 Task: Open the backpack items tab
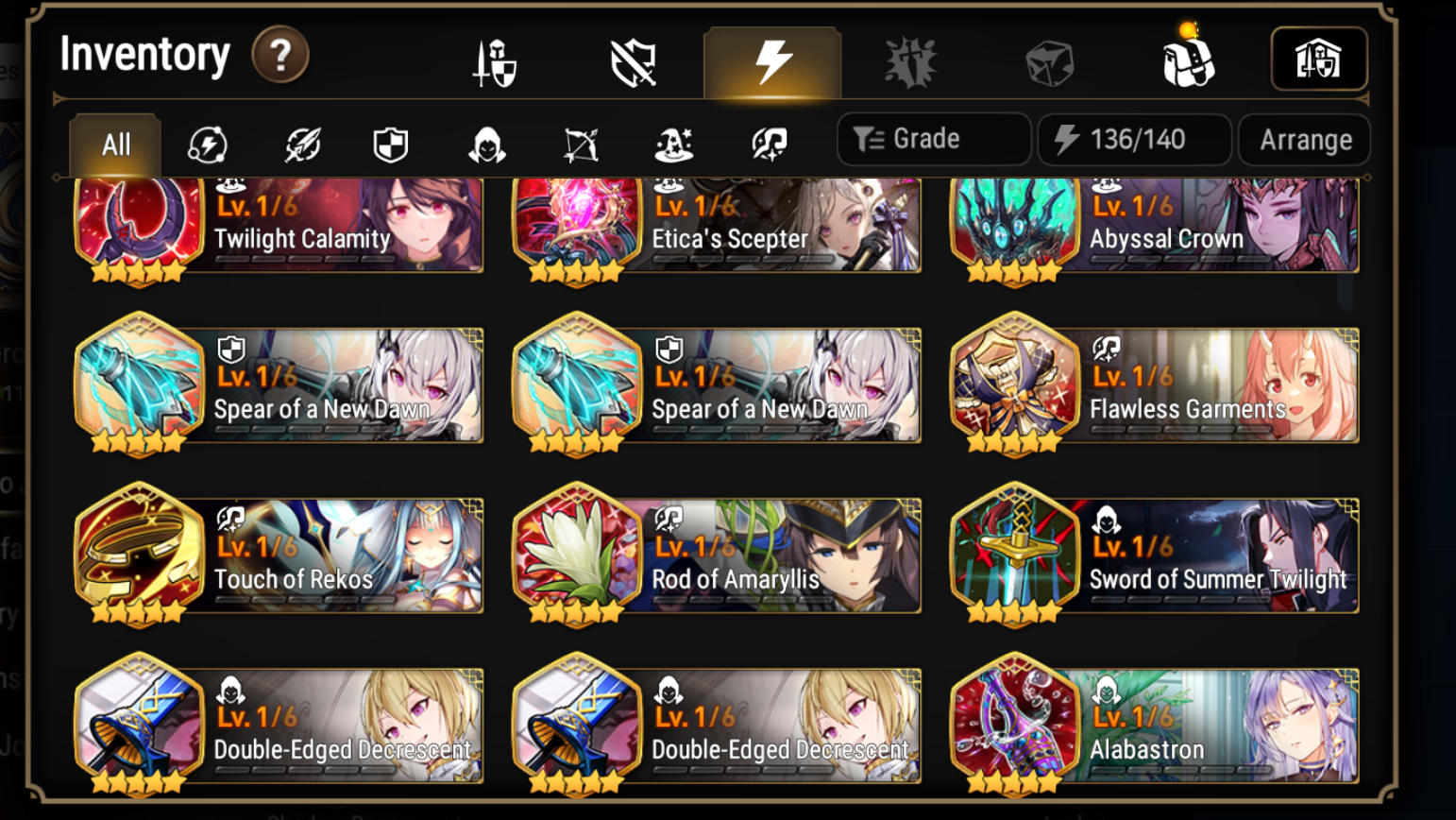(1188, 59)
